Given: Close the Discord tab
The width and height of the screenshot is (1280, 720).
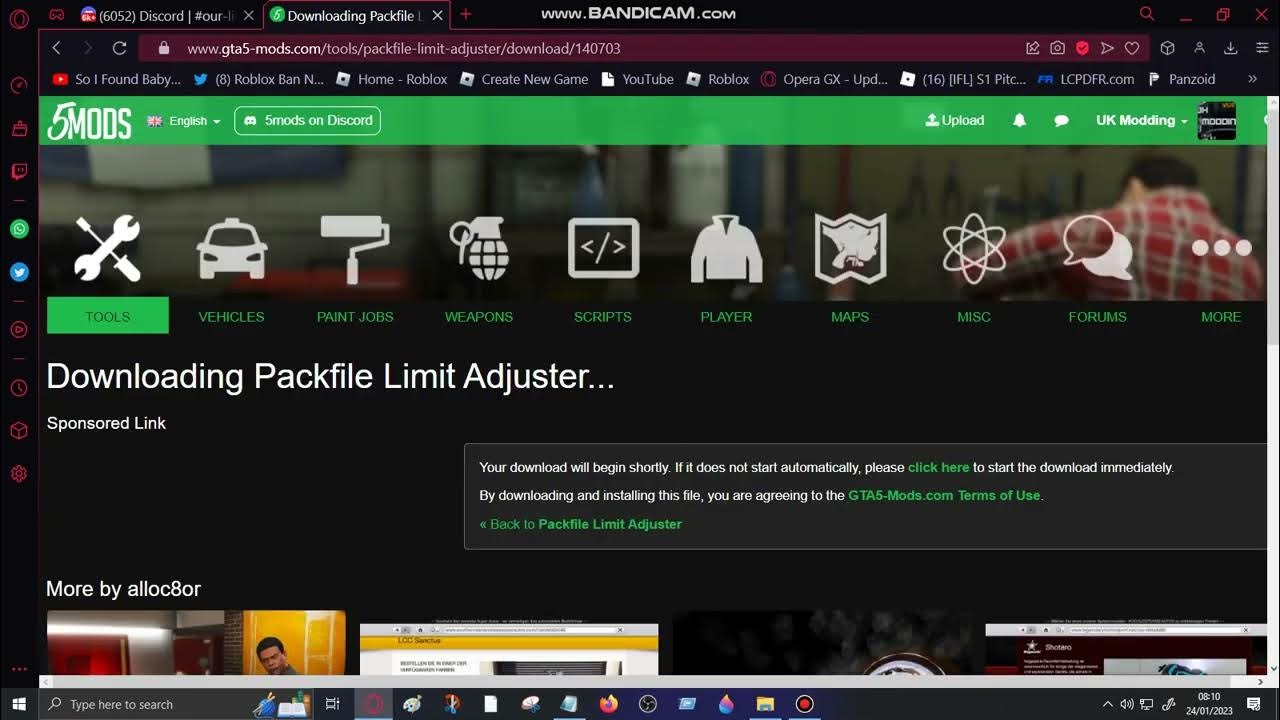Looking at the screenshot, I should pos(249,15).
